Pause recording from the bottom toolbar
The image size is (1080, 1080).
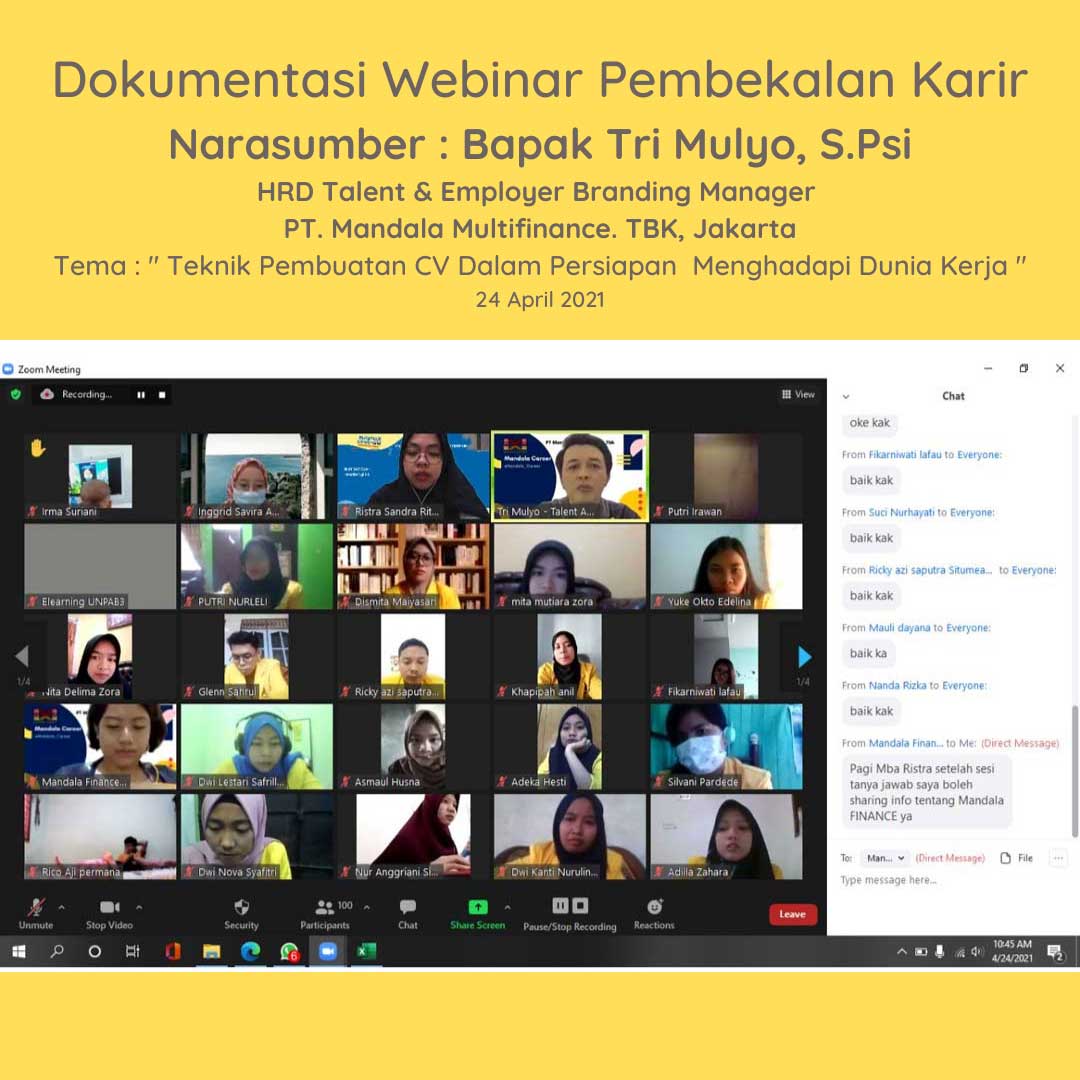point(560,906)
